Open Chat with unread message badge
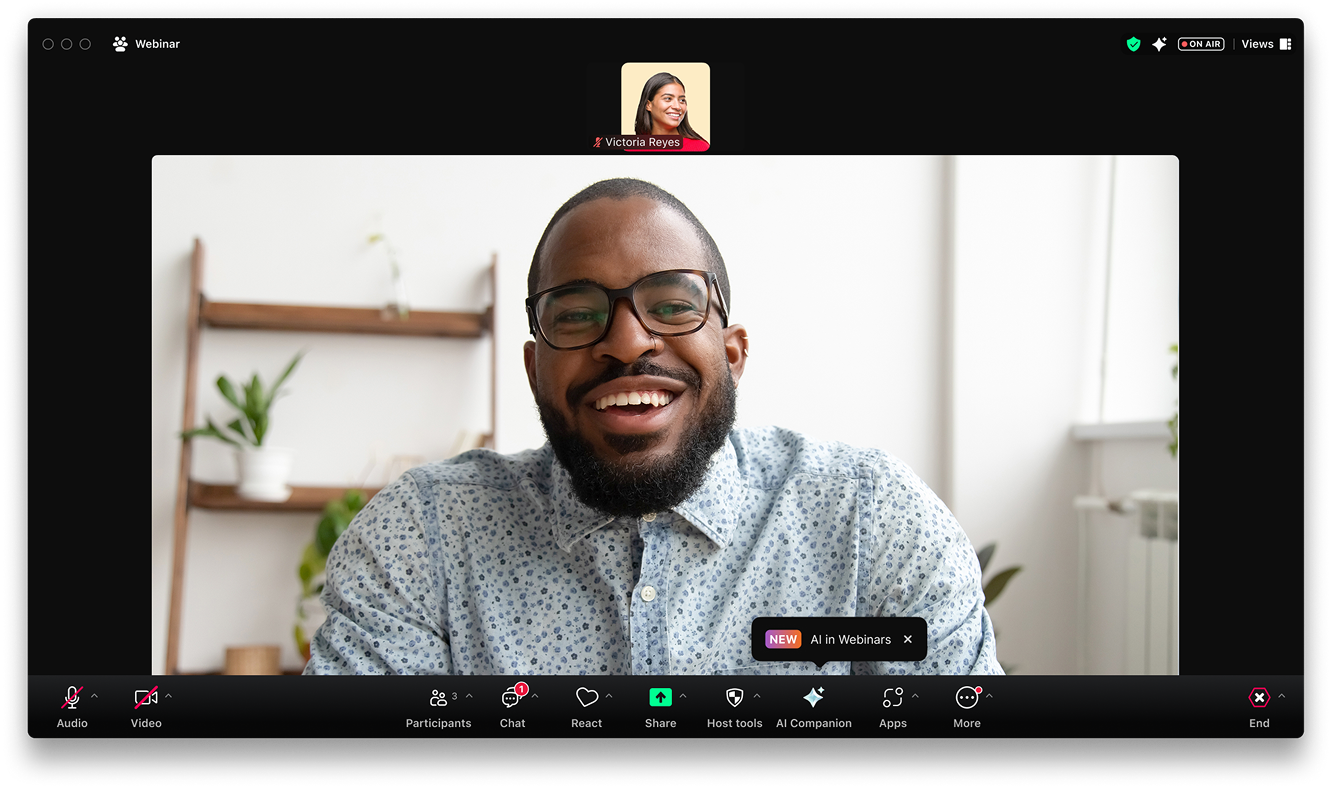The width and height of the screenshot is (1332, 789). [x=512, y=698]
